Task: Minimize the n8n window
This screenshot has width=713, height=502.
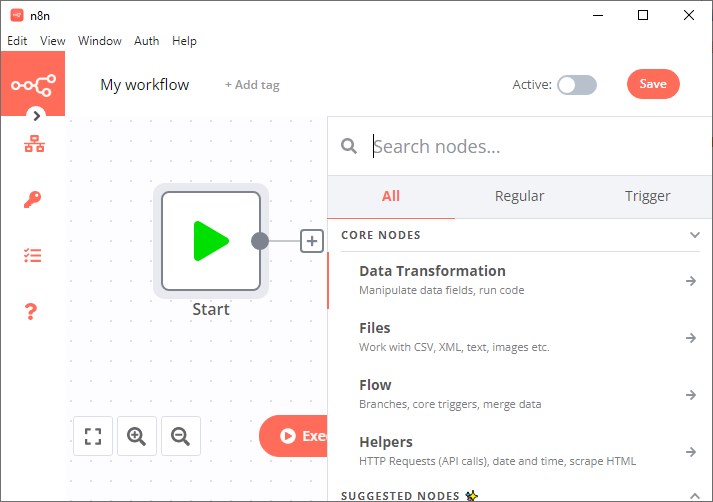Action: (598, 15)
